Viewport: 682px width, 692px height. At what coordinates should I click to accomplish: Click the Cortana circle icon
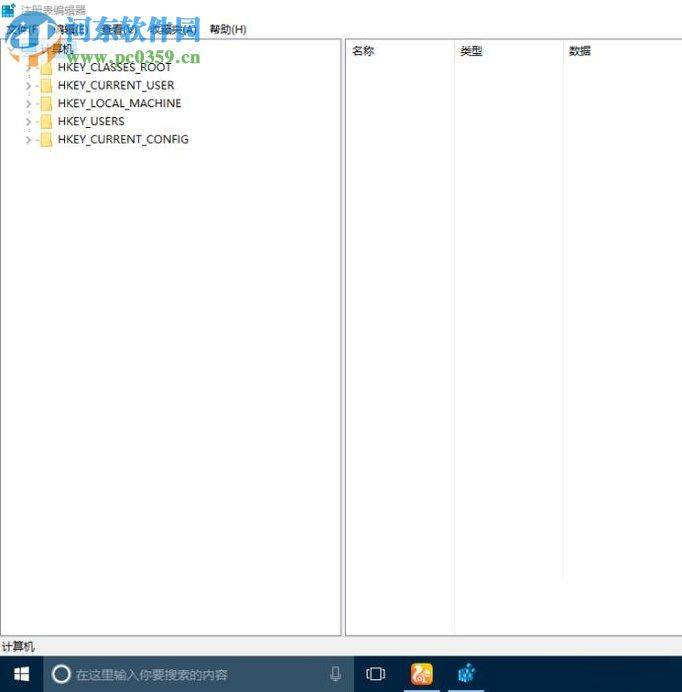[61, 674]
